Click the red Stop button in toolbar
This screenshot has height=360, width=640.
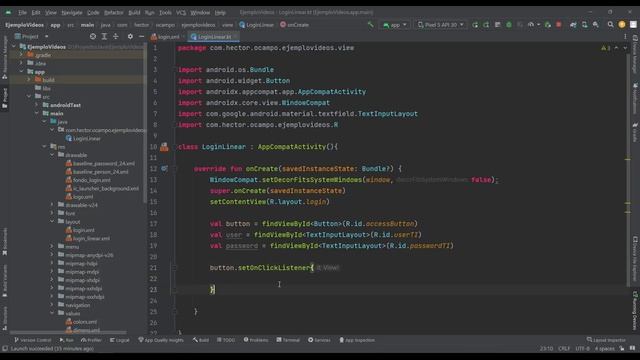[x=559, y=25]
